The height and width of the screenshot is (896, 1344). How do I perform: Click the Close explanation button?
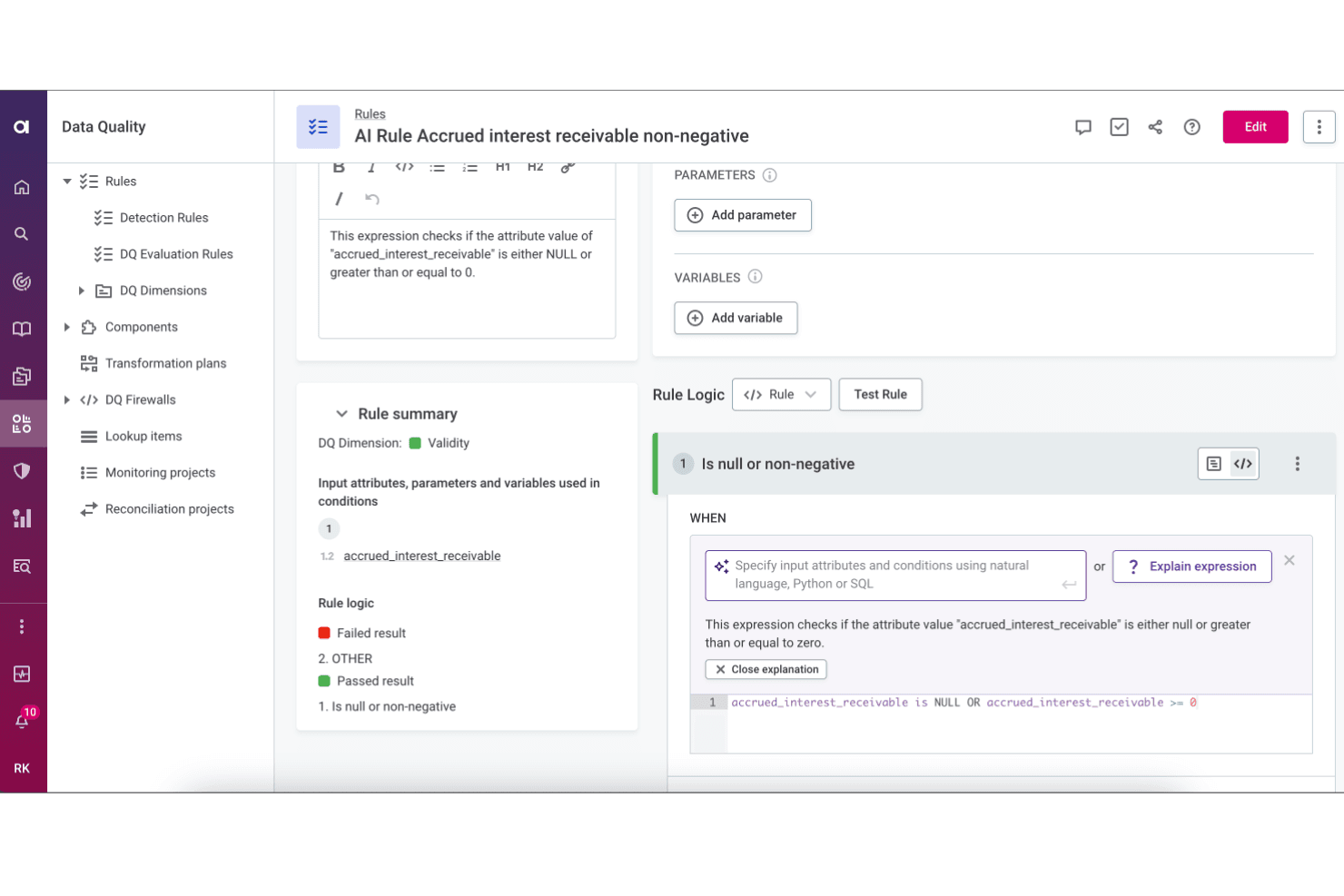coord(766,669)
